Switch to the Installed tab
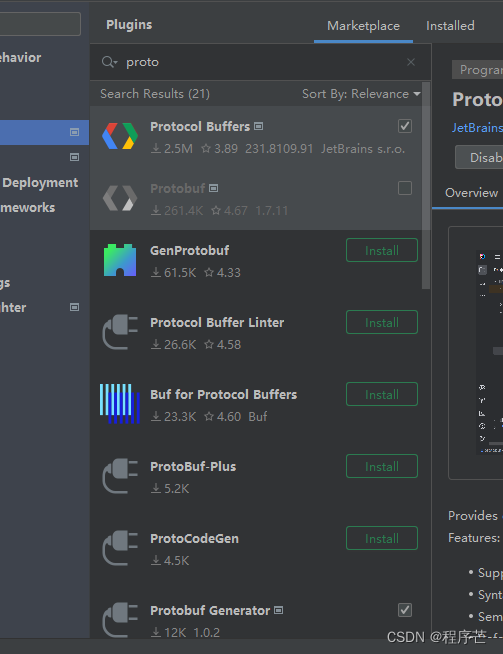 (450, 26)
